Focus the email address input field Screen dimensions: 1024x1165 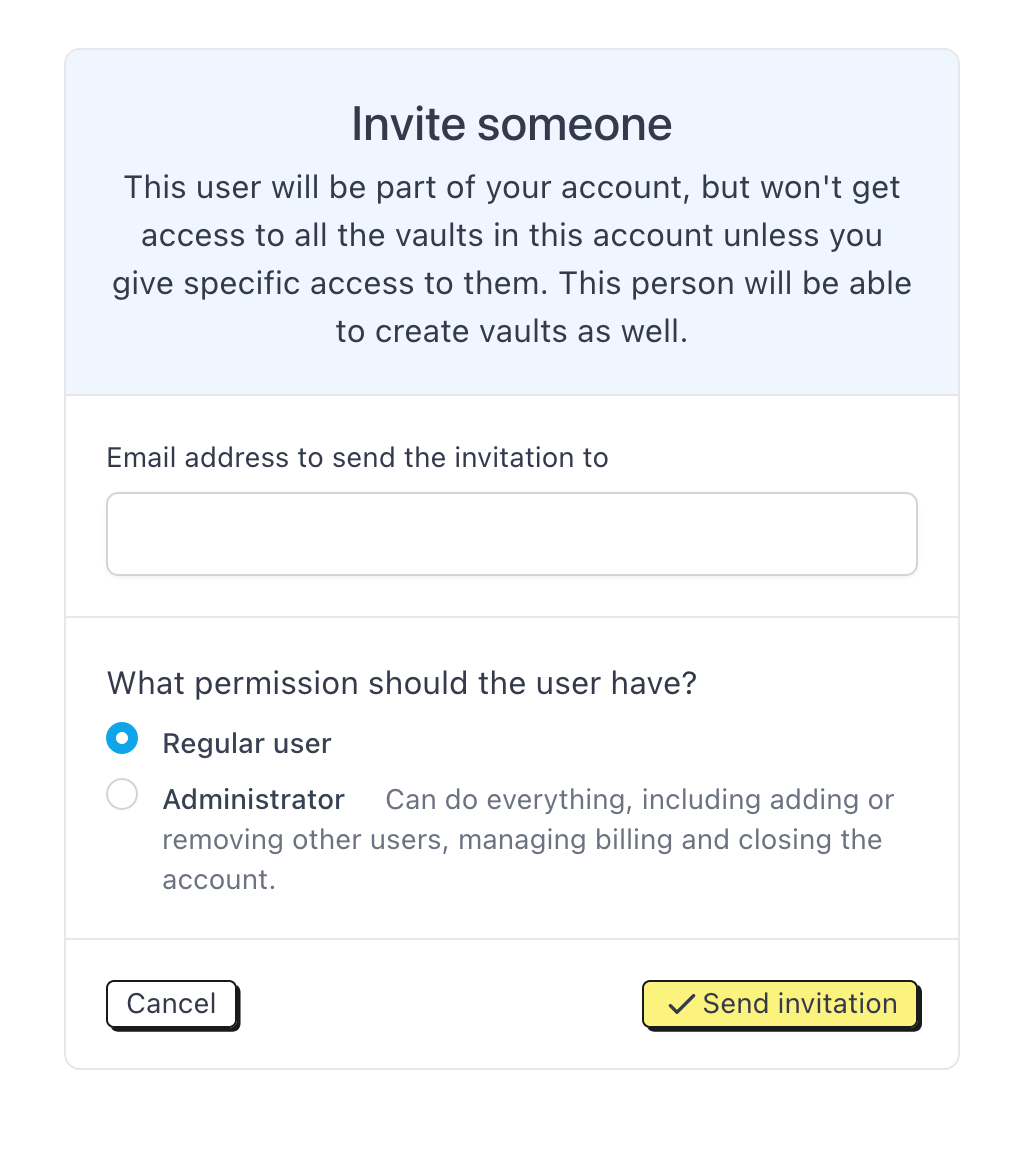pos(512,534)
